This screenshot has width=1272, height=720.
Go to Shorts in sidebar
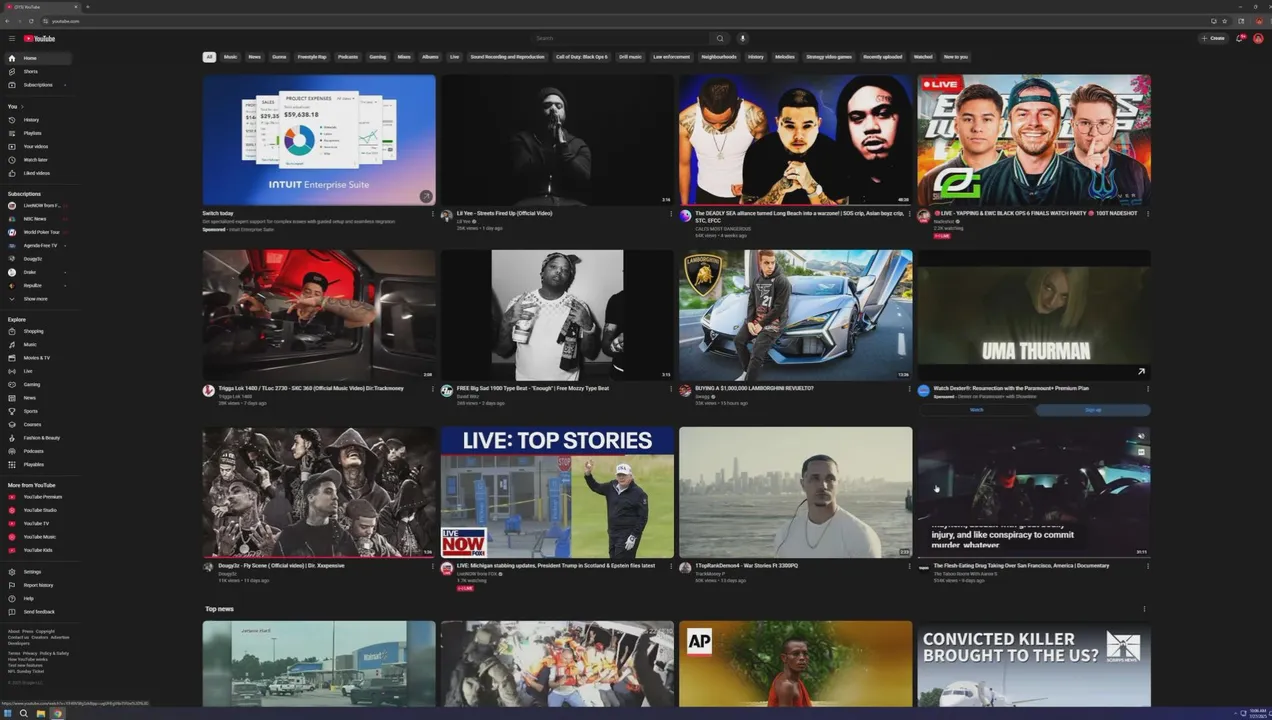tap(38, 71)
